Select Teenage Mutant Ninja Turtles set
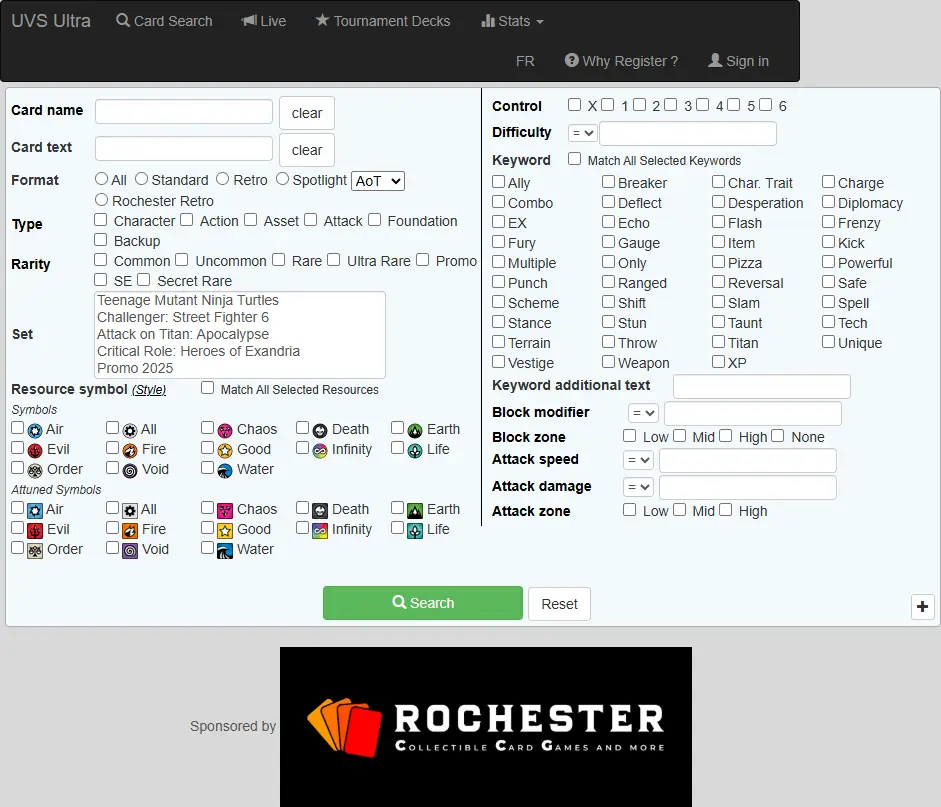This screenshot has width=941, height=807. tap(188, 300)
